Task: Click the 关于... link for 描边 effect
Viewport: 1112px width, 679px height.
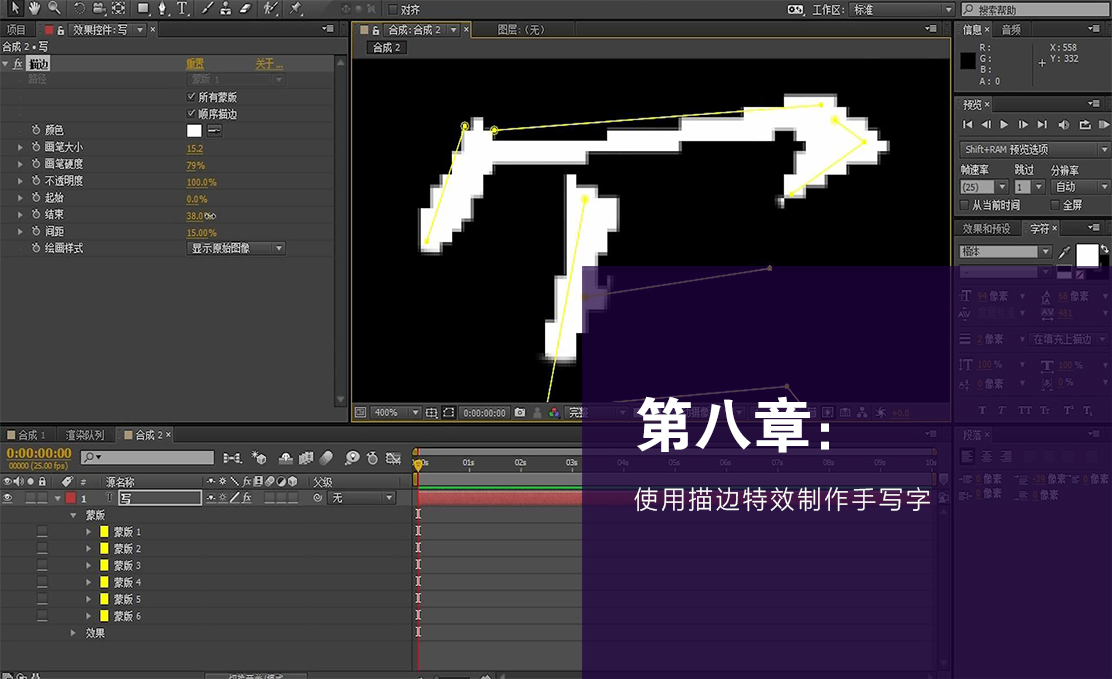Action: 269,64
